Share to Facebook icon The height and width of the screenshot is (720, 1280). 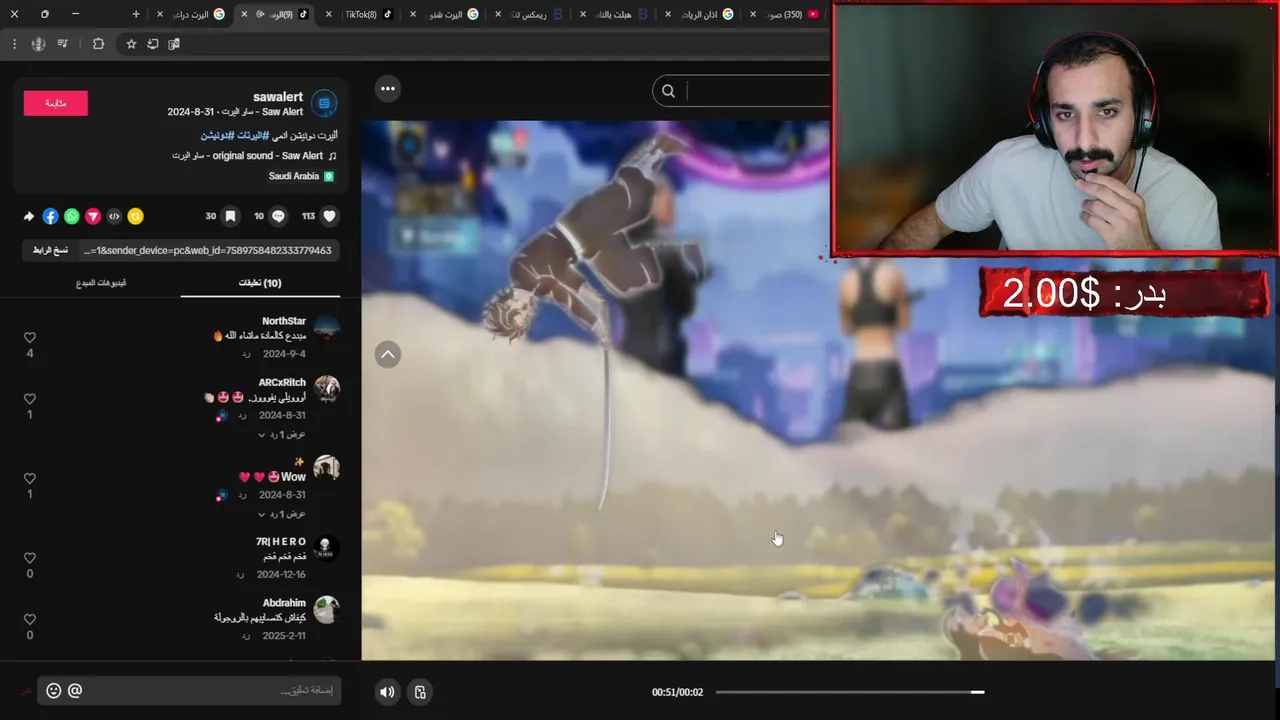coord(50,216)
